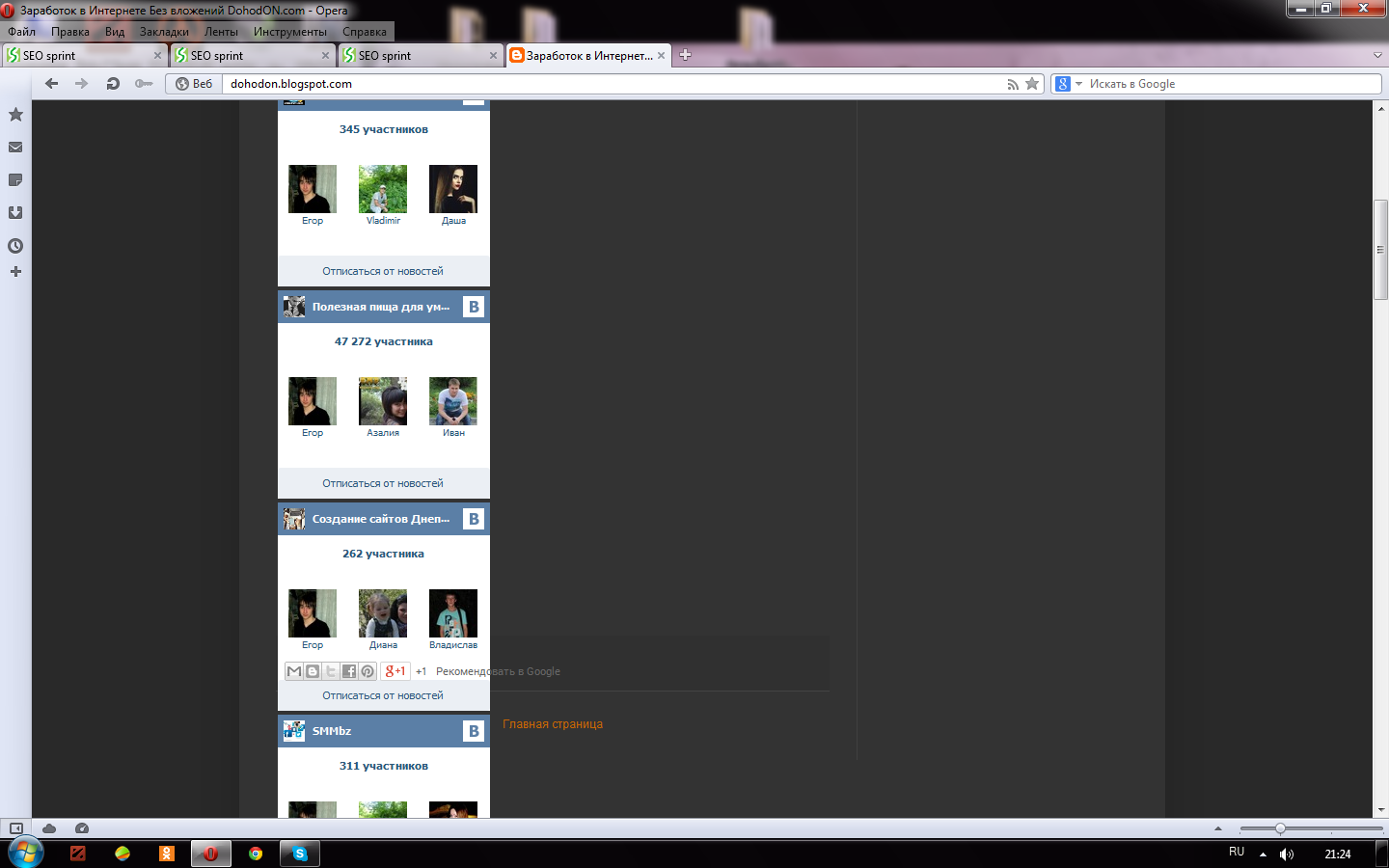This screenshot has height=868, width=1389.
Task: Expand the search engine selector dropdown
Action: tap(1079, 84)
